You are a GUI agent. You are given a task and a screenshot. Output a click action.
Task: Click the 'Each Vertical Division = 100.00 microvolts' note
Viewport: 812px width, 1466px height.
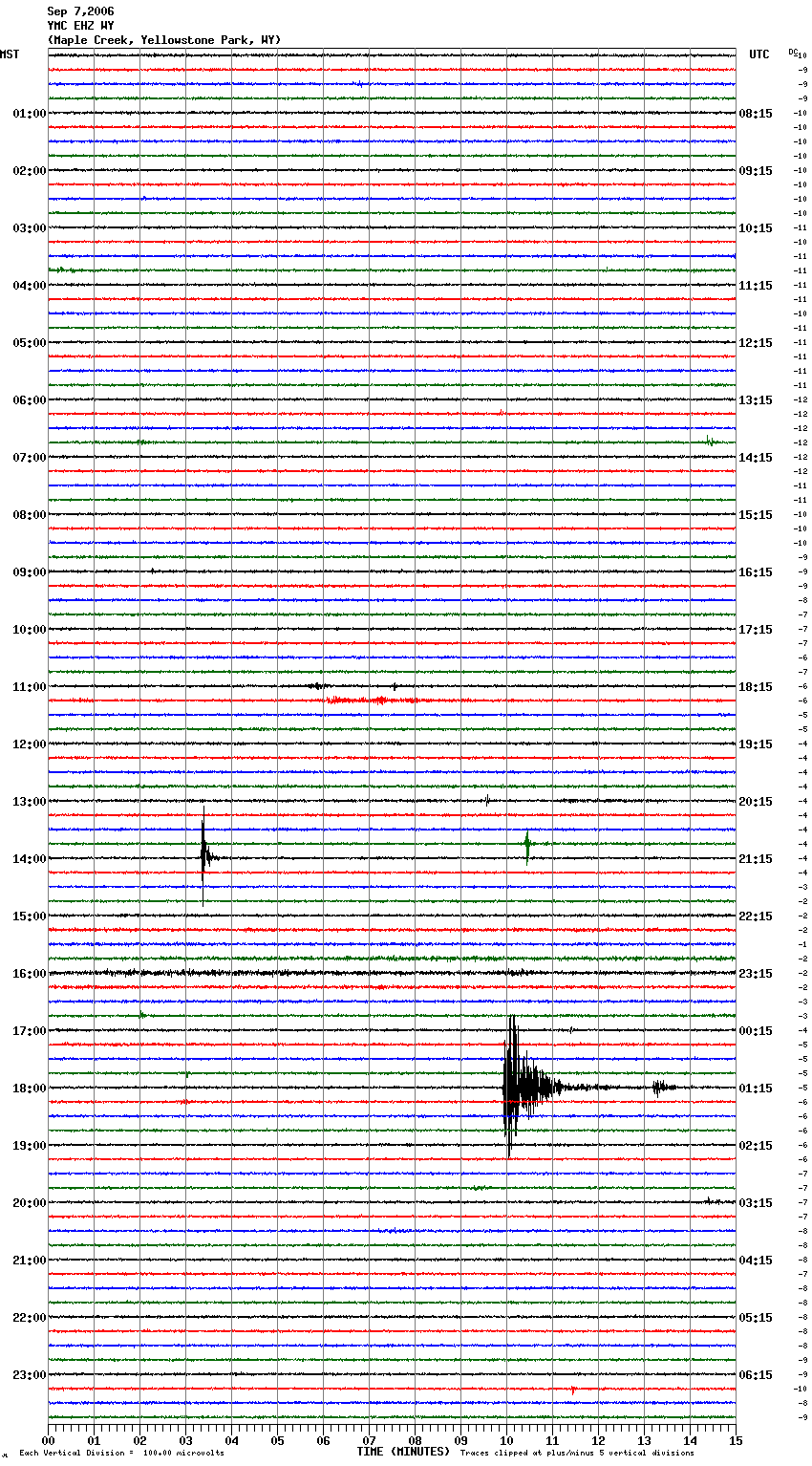tap(121, 1454)
